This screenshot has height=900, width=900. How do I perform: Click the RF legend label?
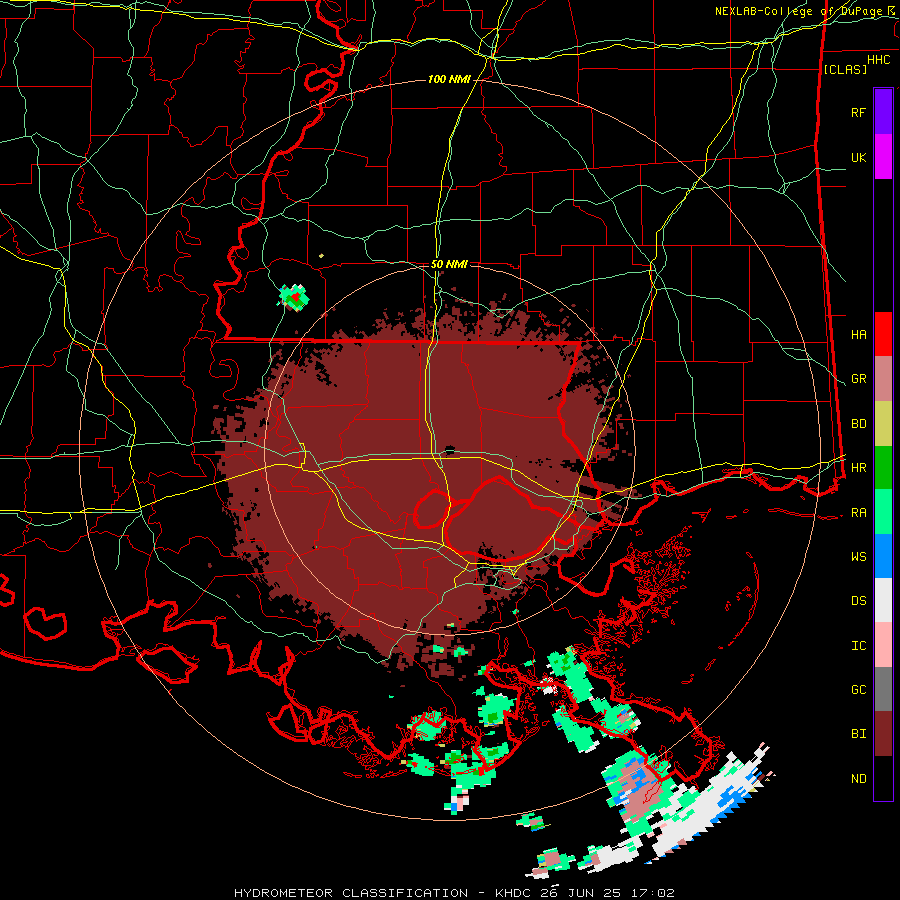(x=858, y=113)
